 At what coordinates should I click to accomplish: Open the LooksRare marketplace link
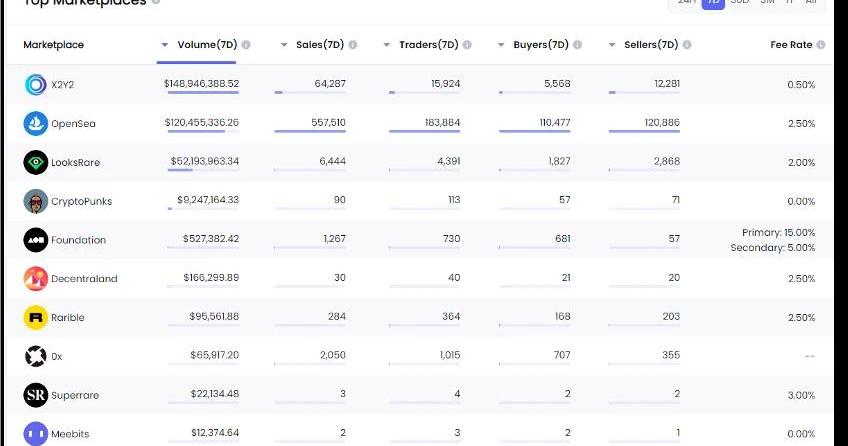tap(76, 162)
